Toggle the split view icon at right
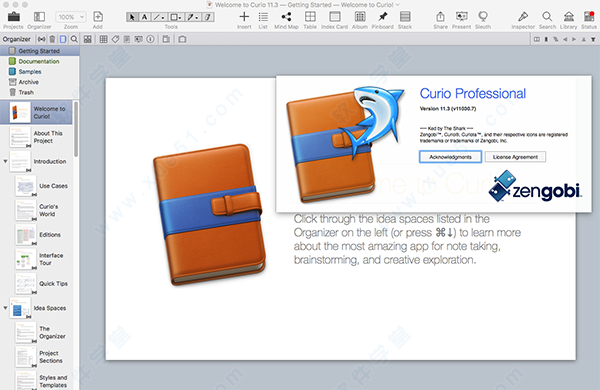600x390 pixels. pyautogui.click(x=537, y=39)
